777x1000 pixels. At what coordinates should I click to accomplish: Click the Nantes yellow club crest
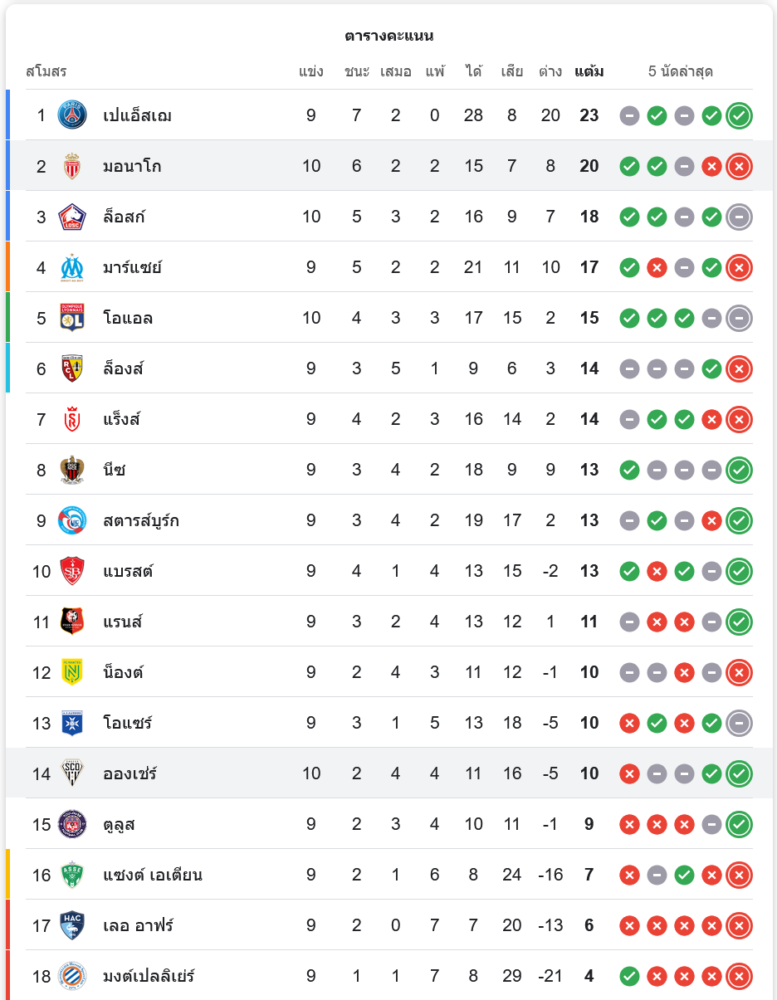click(x=72, y=672)
